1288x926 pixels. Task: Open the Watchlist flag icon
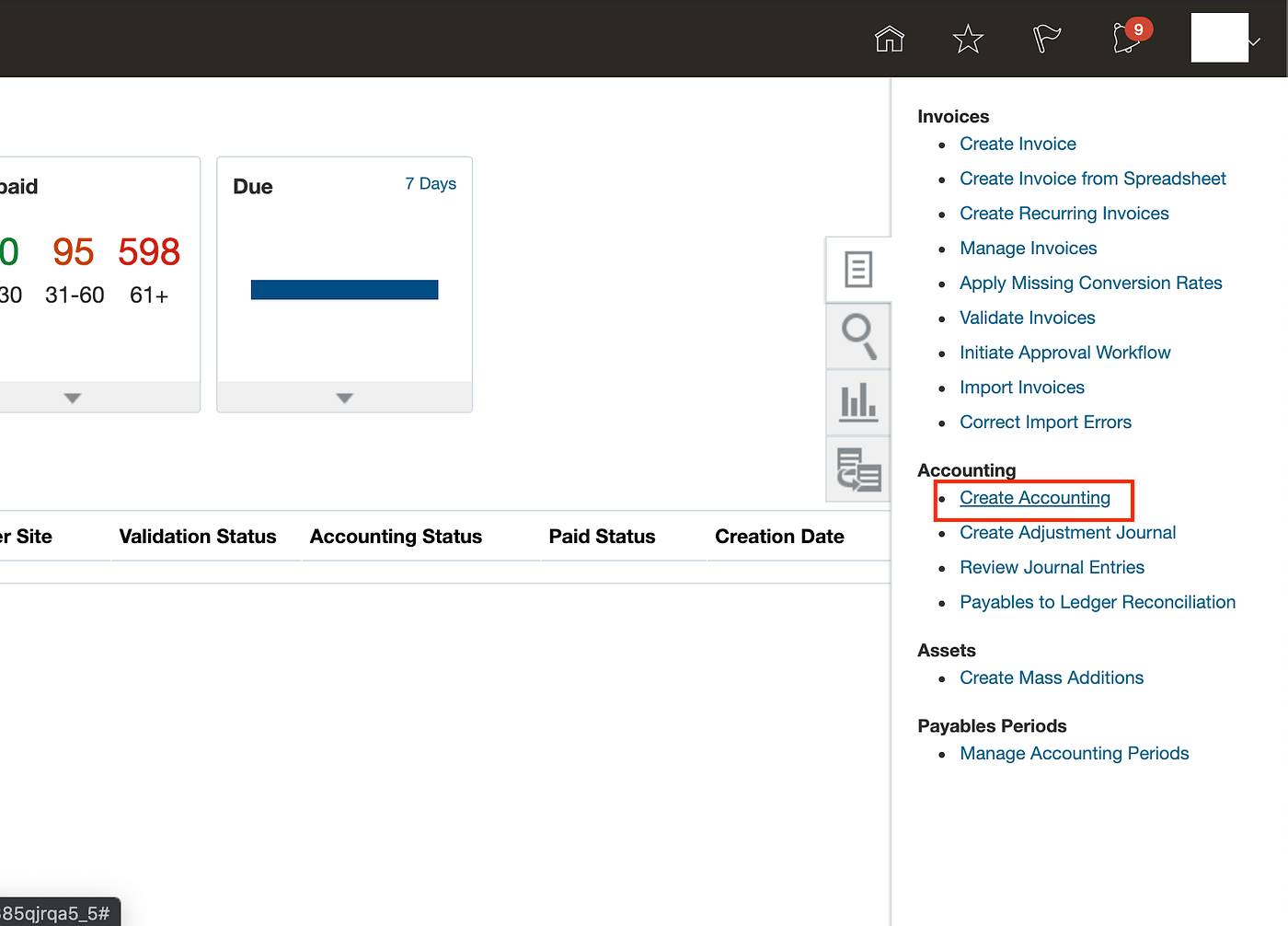coord(1047,39)
